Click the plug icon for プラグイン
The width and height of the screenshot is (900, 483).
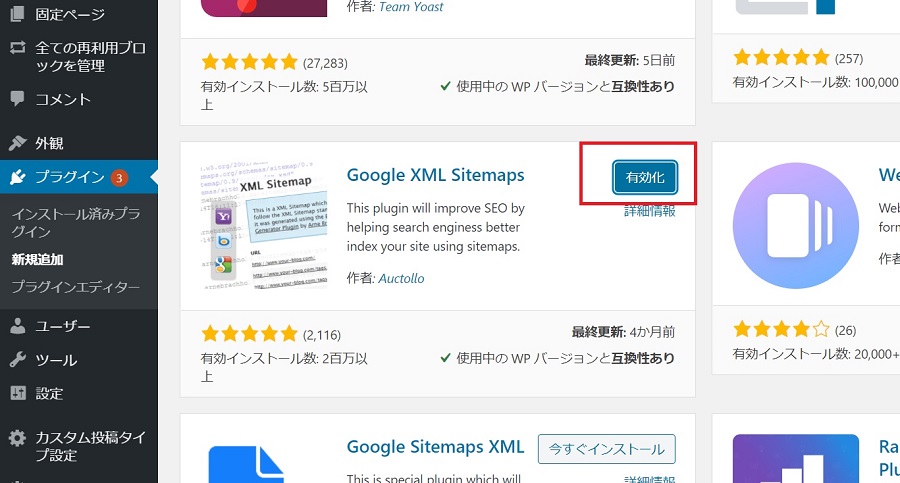coord(17,177)
